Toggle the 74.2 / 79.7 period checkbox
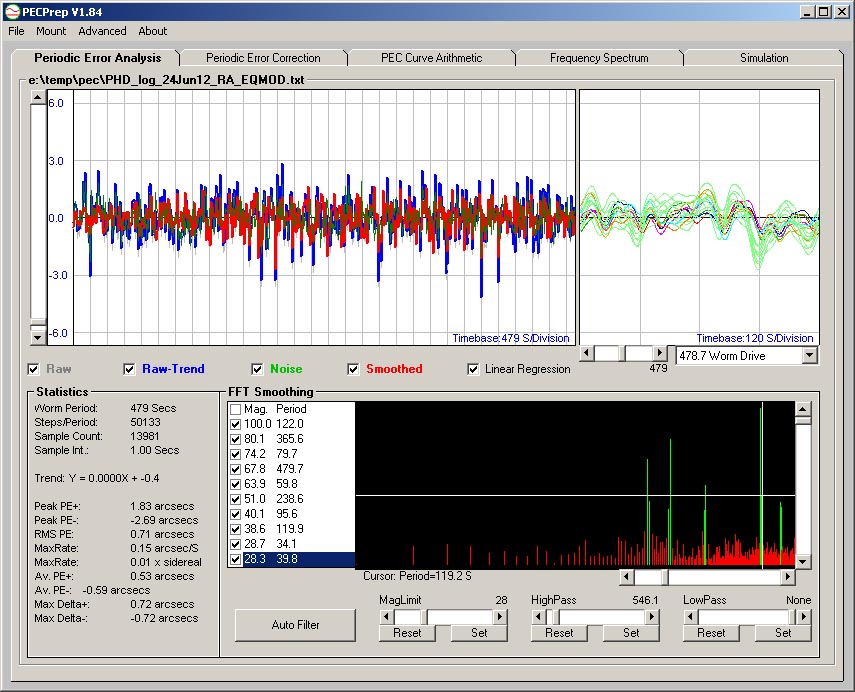855x692 pixels. point(236,454)
